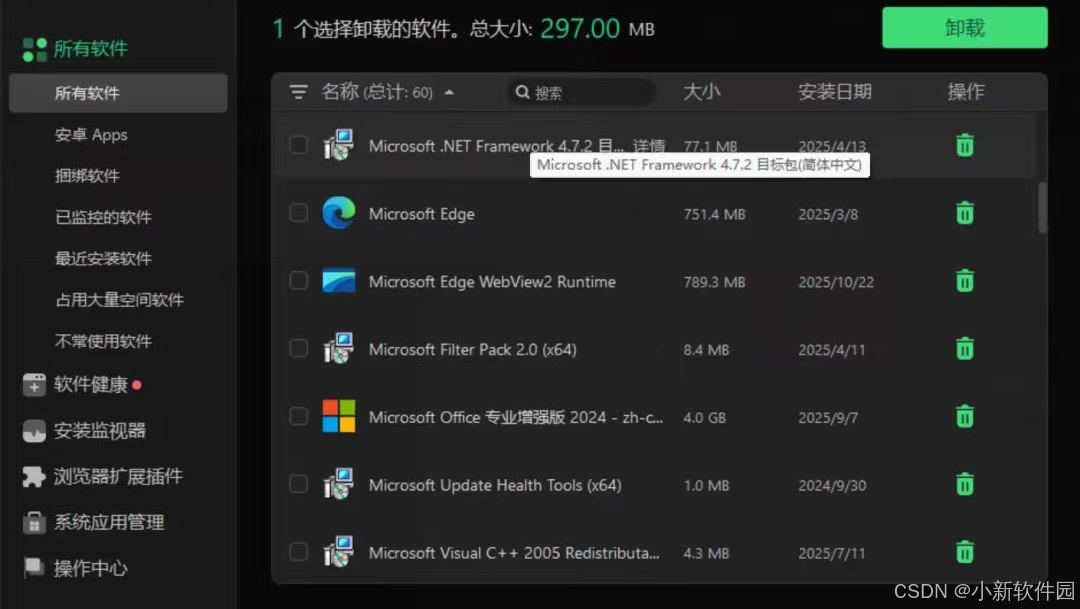
Task: Click the .NET Framework installer icon
Action: point(339,145)
